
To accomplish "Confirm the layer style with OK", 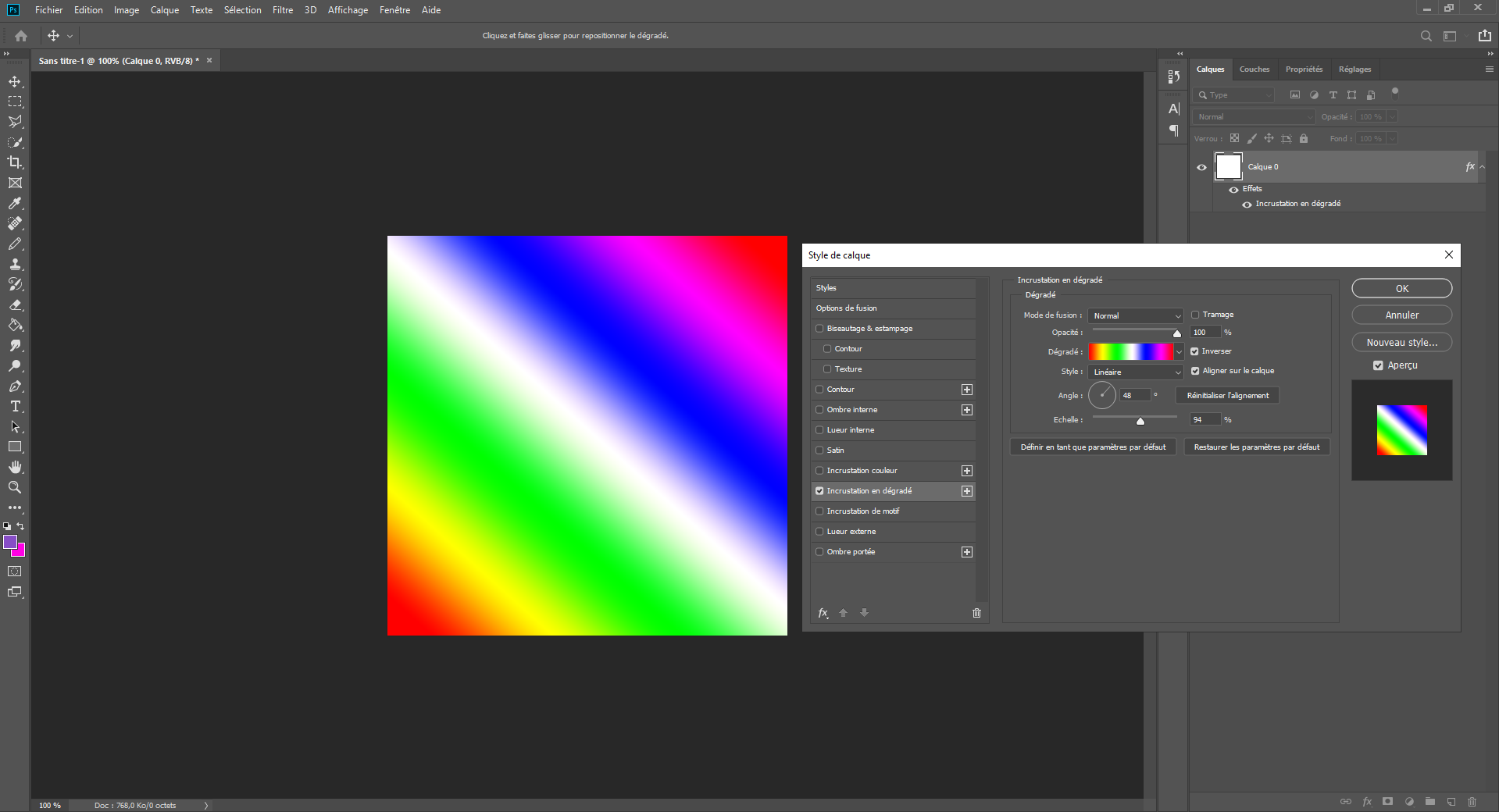I will 1402,288.
